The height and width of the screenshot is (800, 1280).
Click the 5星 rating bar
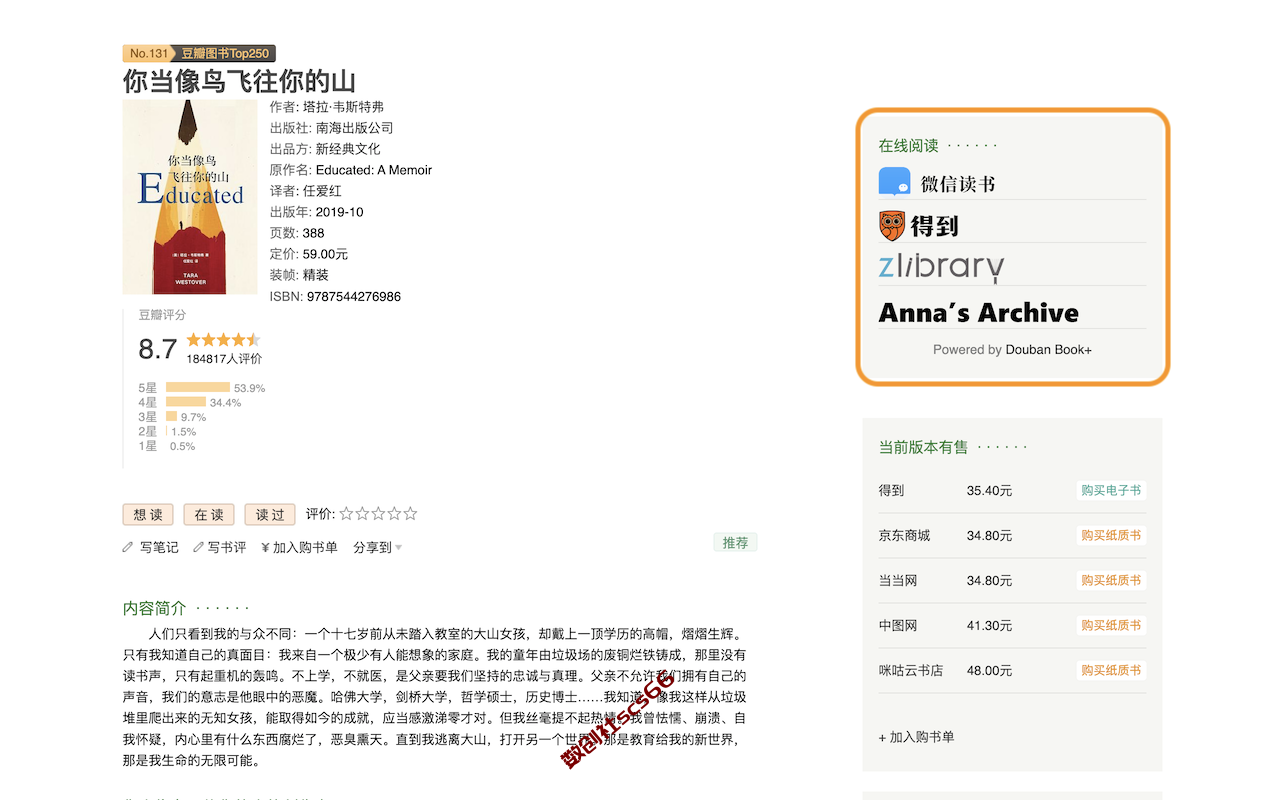[x=198, y=387]
